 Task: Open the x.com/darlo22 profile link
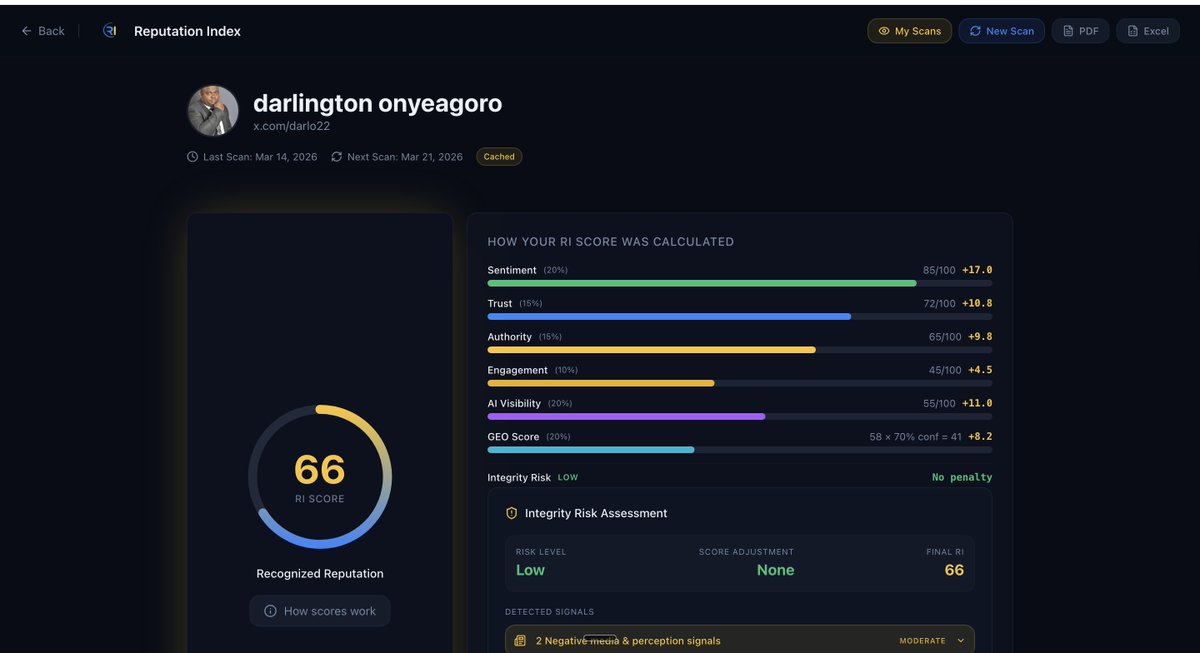pos(291,126)
